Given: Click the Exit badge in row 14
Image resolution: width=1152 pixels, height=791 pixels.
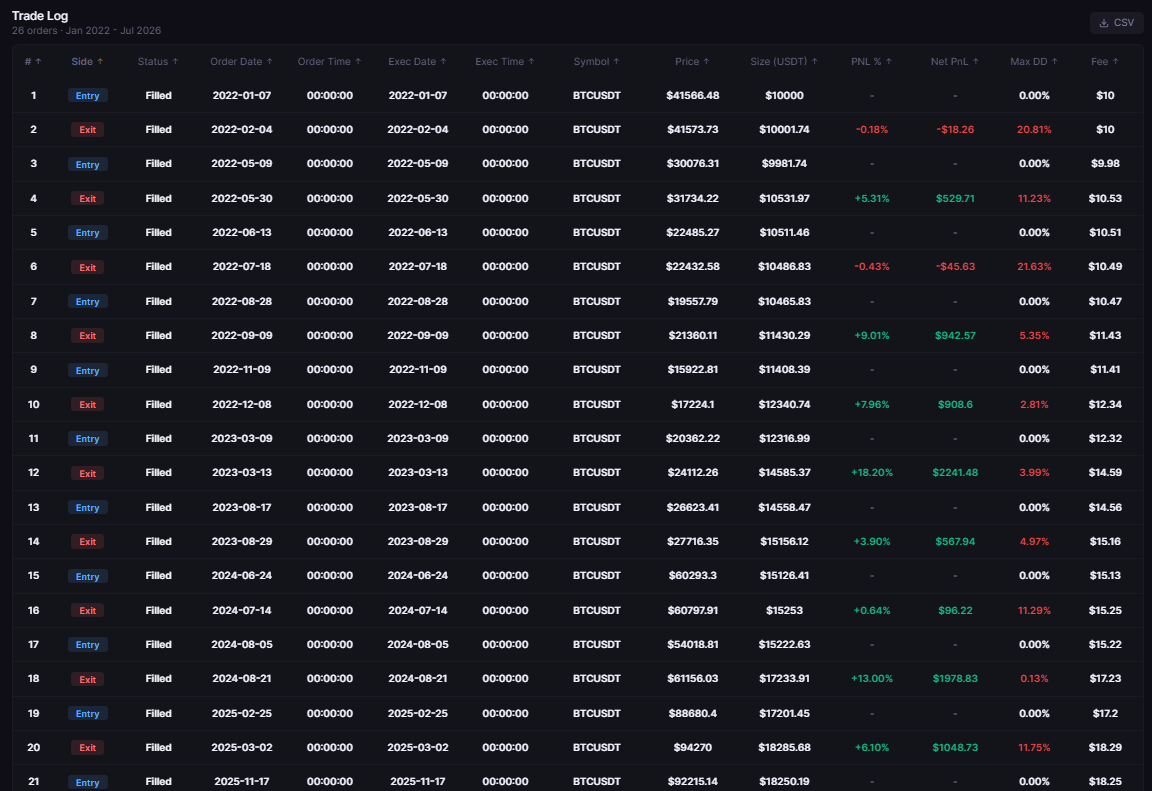Looking at the screenshot, I should (87, 541).
